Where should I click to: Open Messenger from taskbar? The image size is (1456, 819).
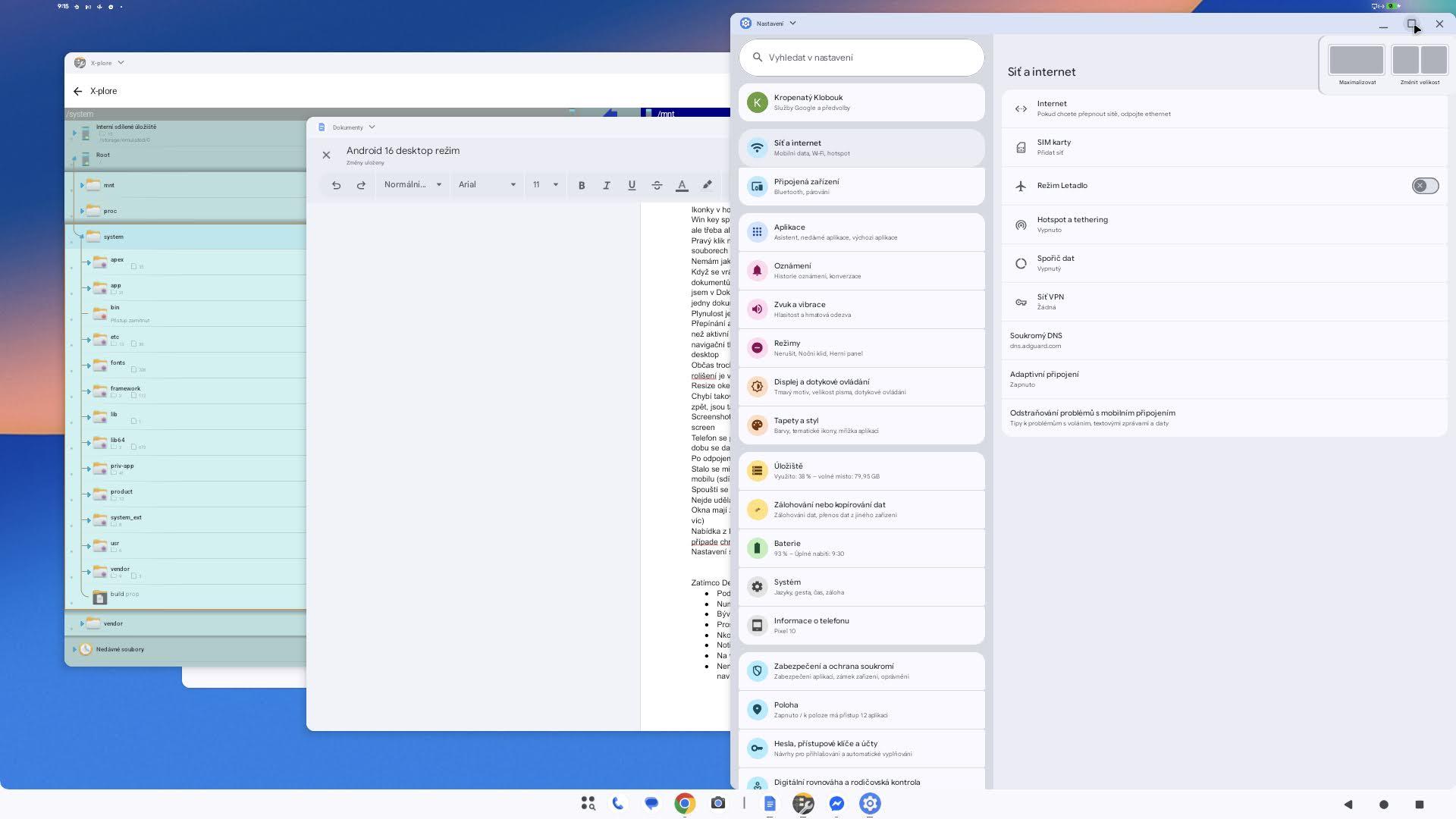tap(836, 803)
